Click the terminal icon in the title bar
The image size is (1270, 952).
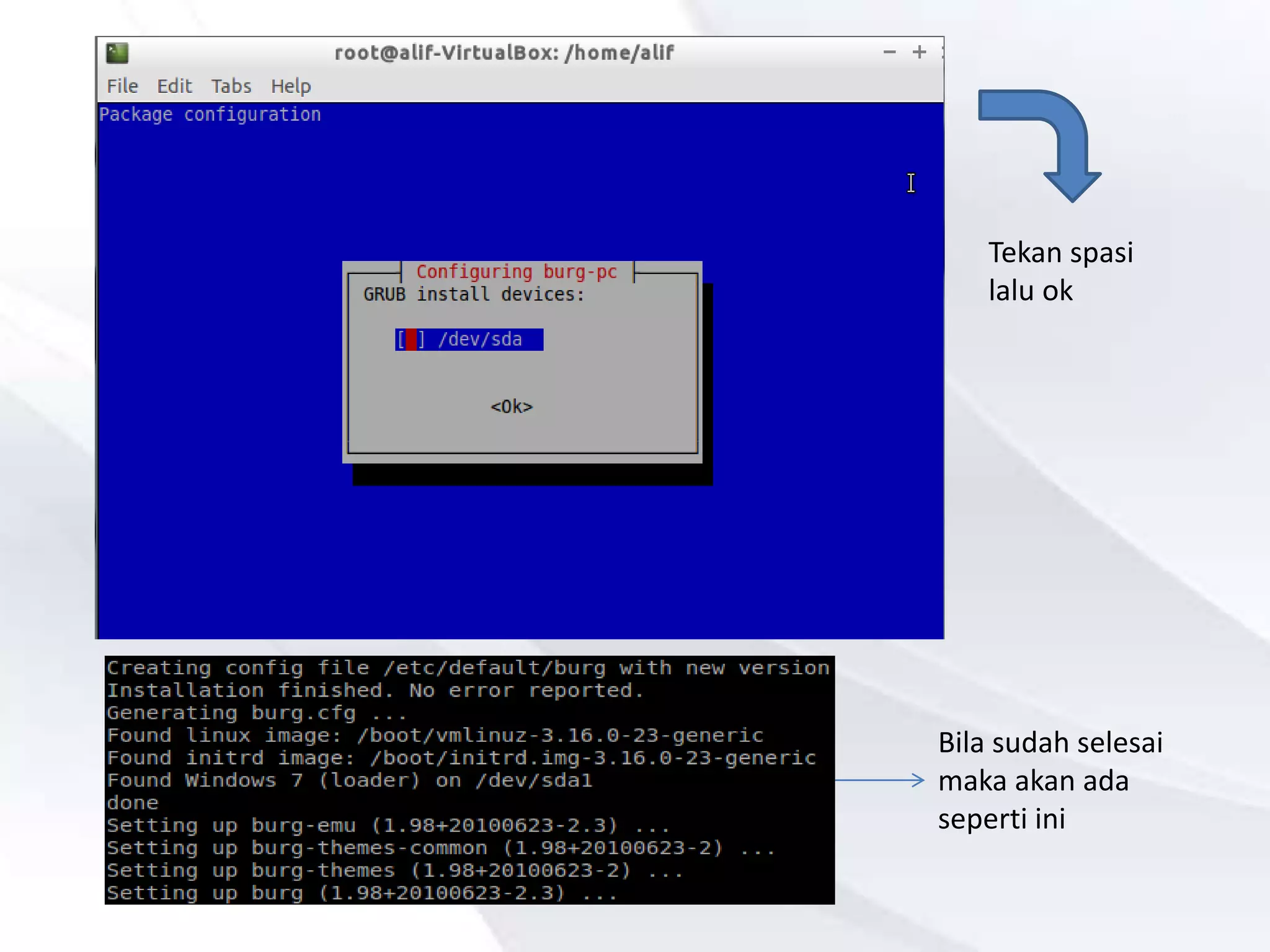click(117, 53)
